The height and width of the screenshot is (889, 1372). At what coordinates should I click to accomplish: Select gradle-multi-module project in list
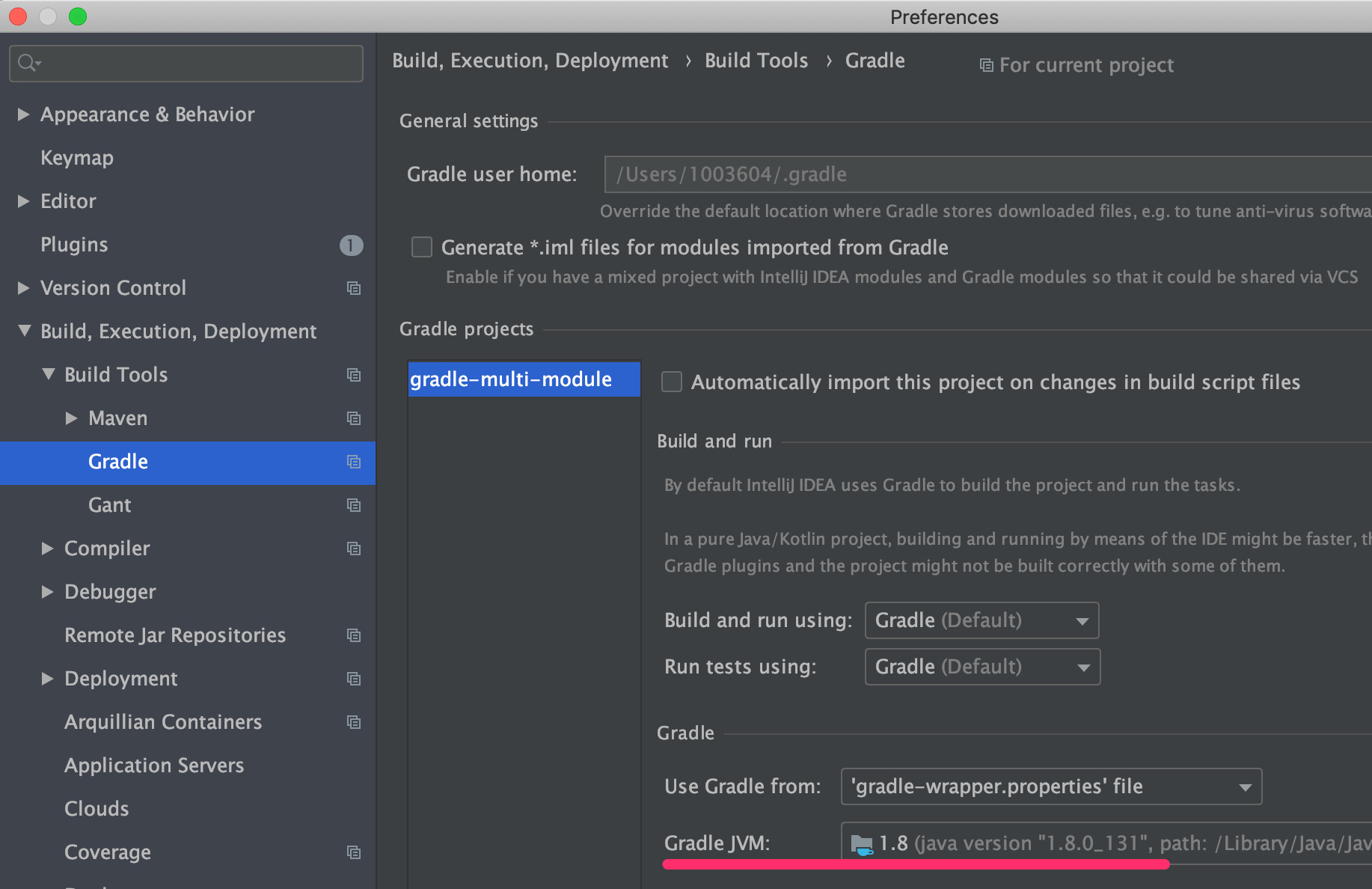tap(524, 379)
